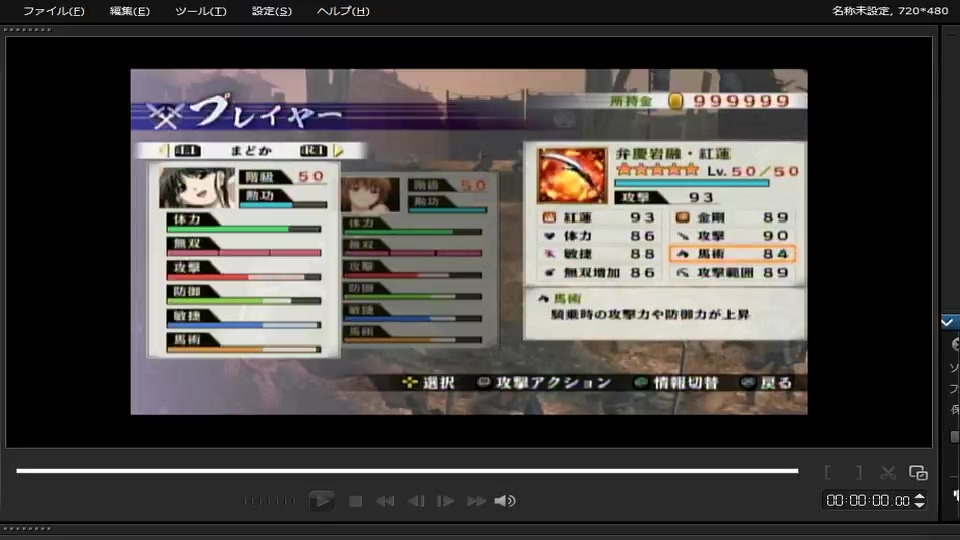Click the white preview scrubber bar
The height and width of the screenshot is (540, 960).
coord(407,471)
